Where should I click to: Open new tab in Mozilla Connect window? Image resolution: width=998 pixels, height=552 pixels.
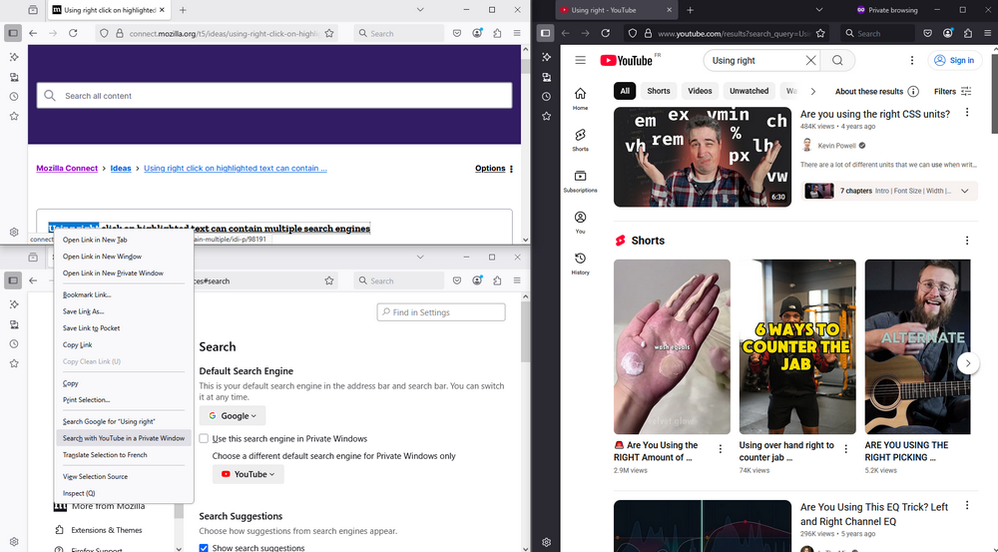click(183, 10)
